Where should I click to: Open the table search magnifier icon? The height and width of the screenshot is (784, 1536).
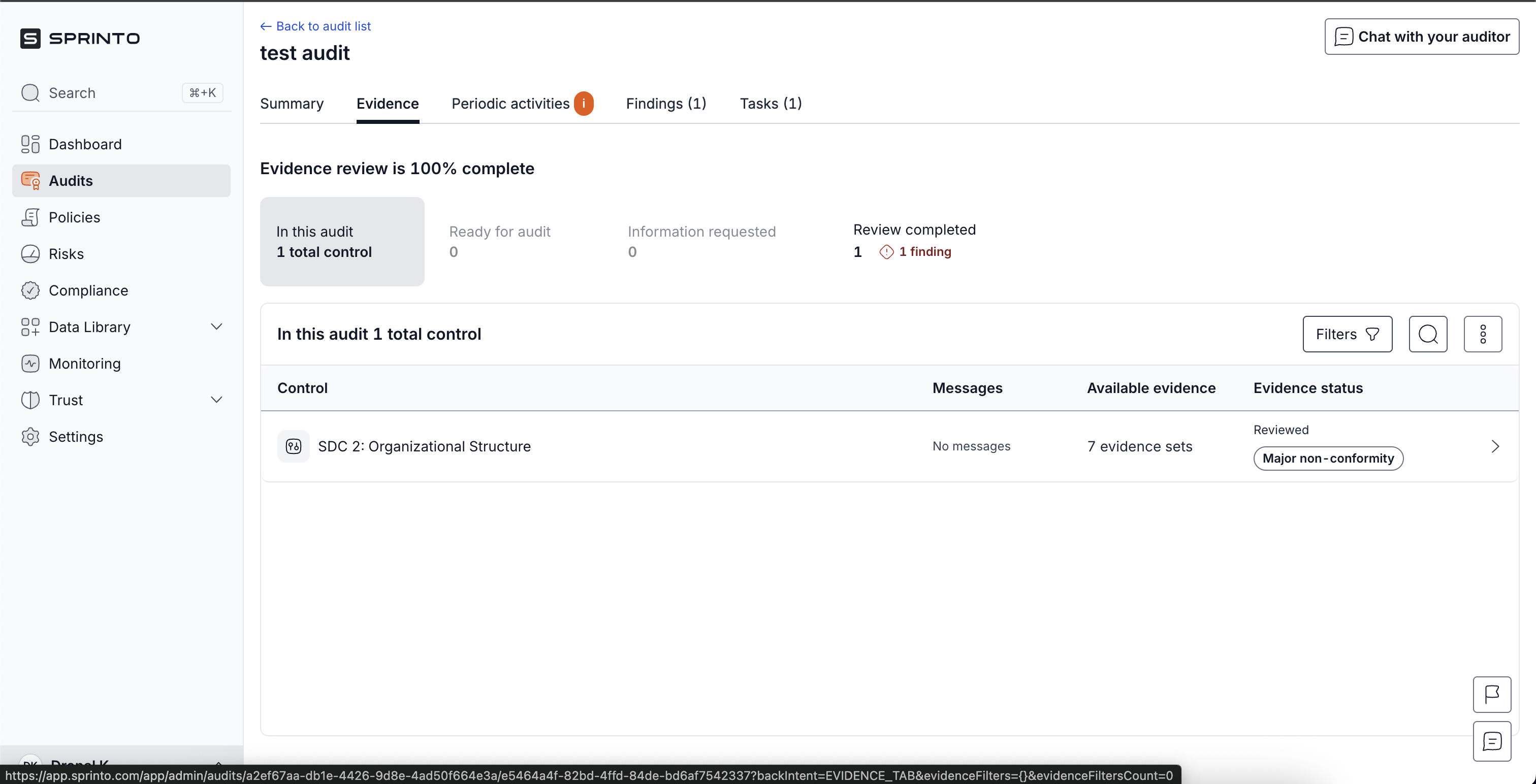coord(1427,334)
